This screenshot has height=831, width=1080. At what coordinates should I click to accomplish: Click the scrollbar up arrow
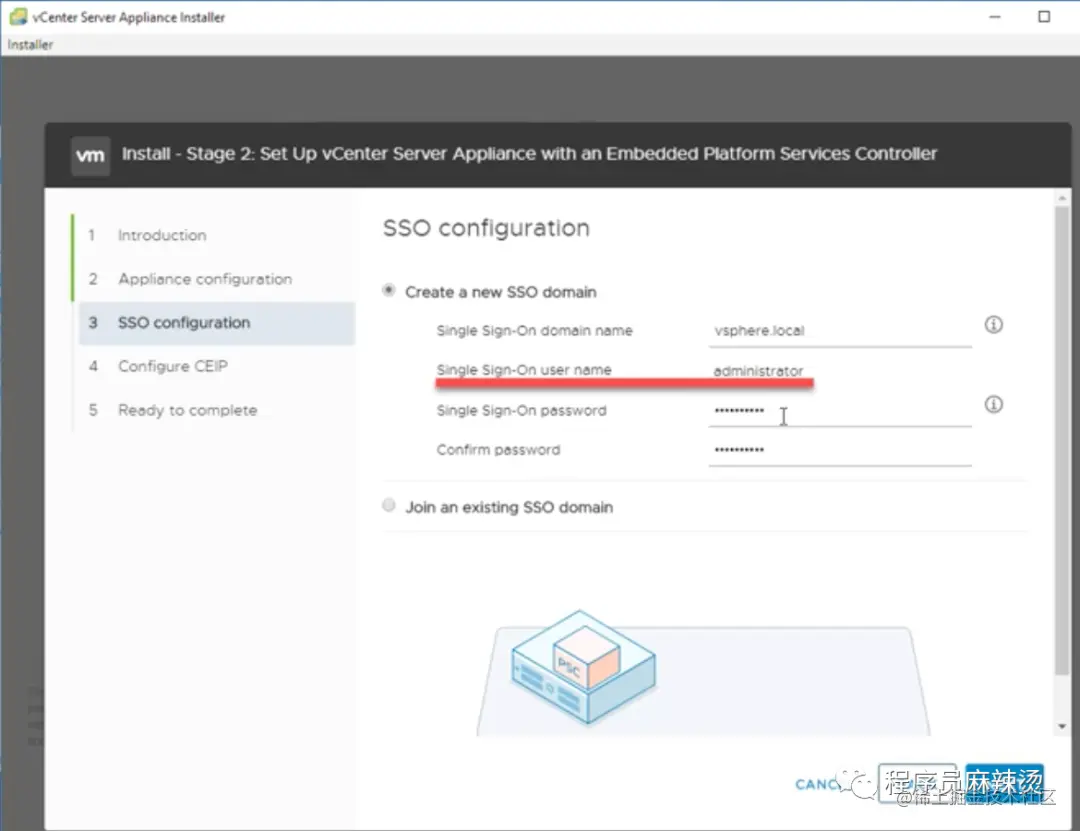pos(1062,198)
